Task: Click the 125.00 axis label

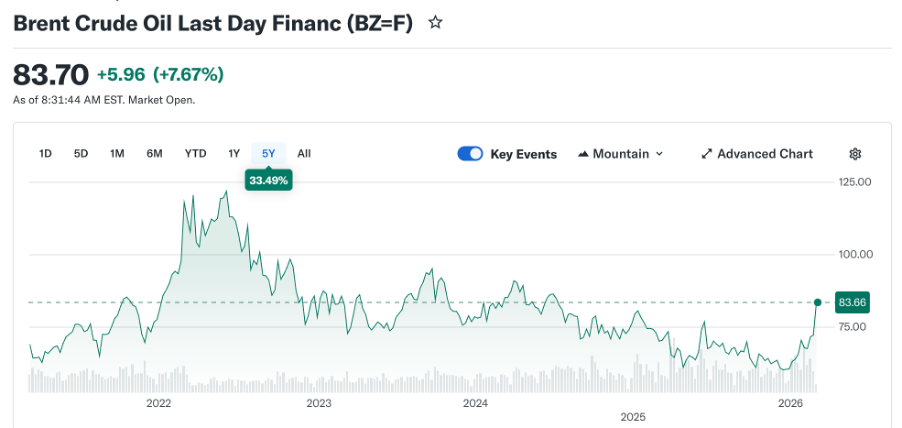Action: coord(853,182)
